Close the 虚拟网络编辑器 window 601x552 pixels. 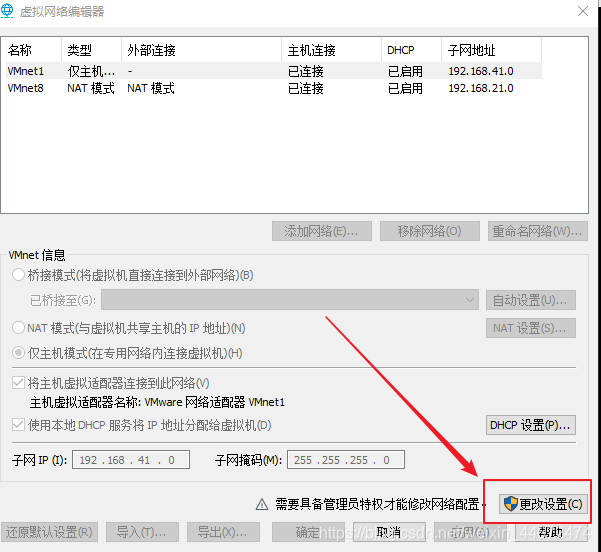pos(583,11)
